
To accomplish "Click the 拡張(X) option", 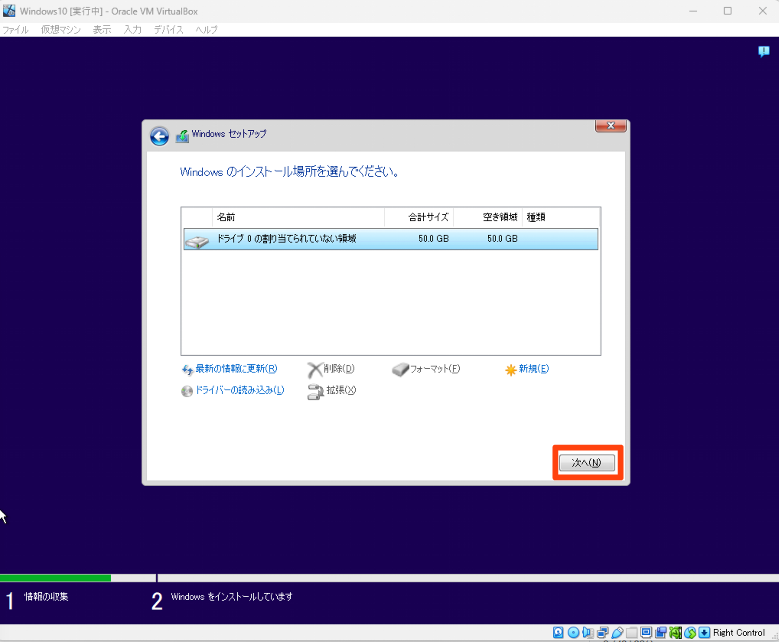I will pyautogui.click(x=341, y=390).
